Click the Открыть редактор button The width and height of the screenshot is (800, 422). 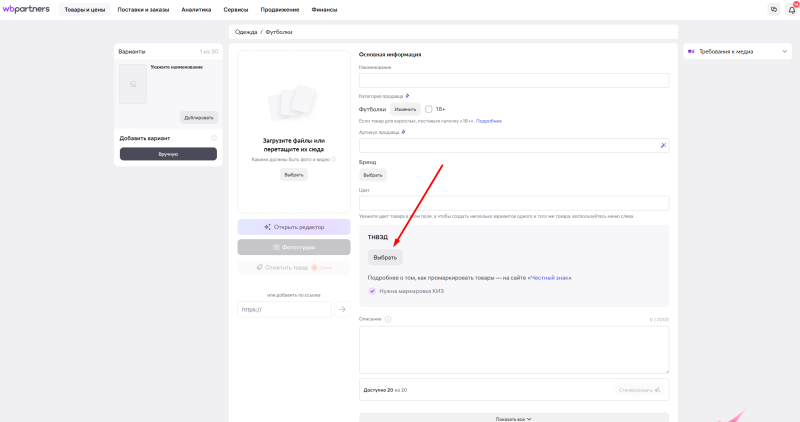tap(294, 227)
